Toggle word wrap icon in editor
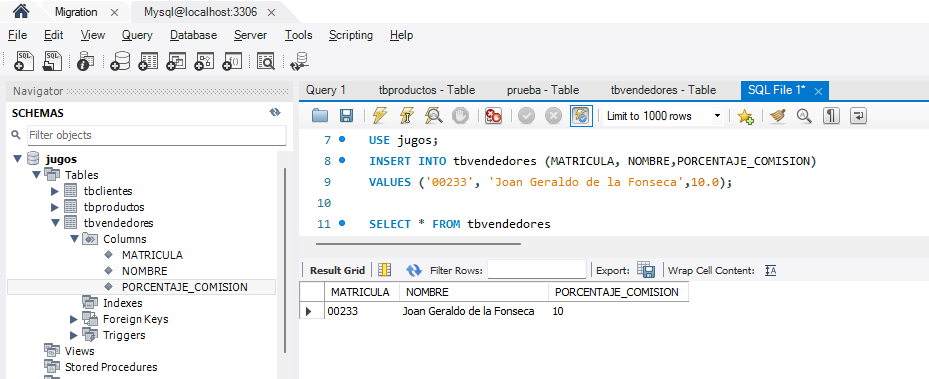Screen dimensions: 929x379 [x=858, y=115]
